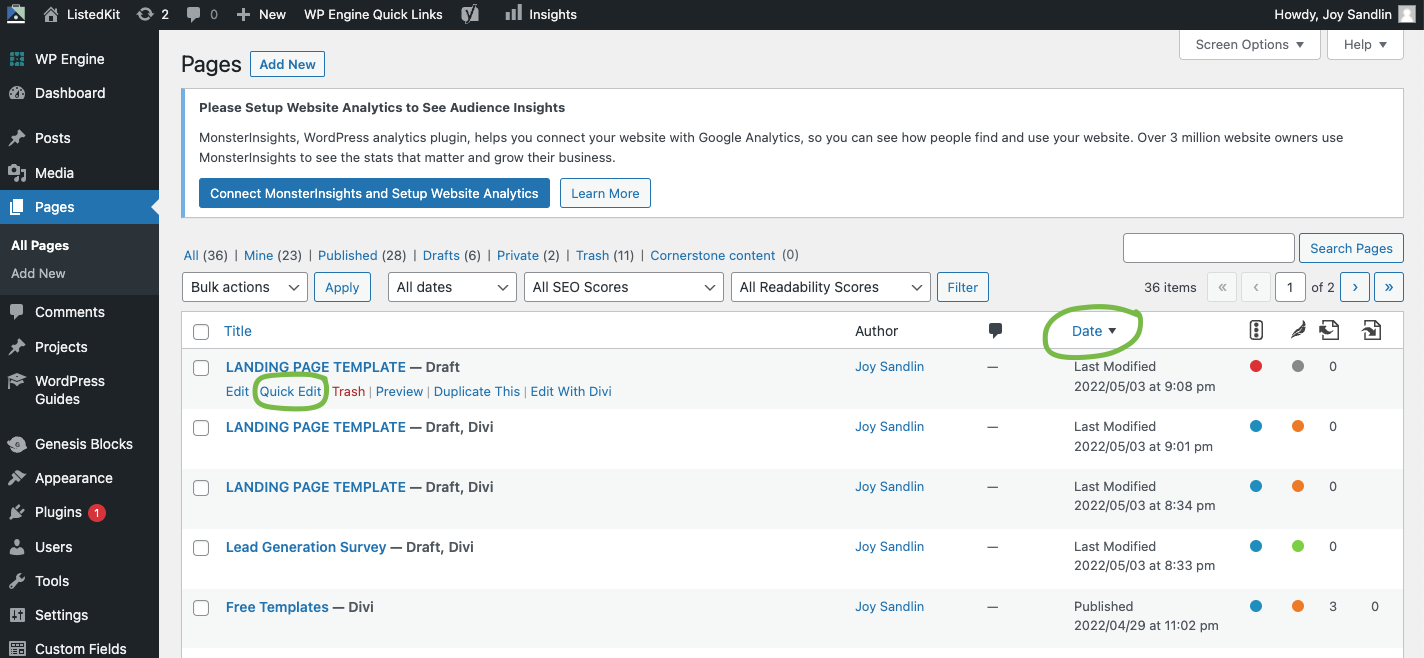The image size is (1424, 658).
Task: Click the current page number field
Action: (1290, 287)
